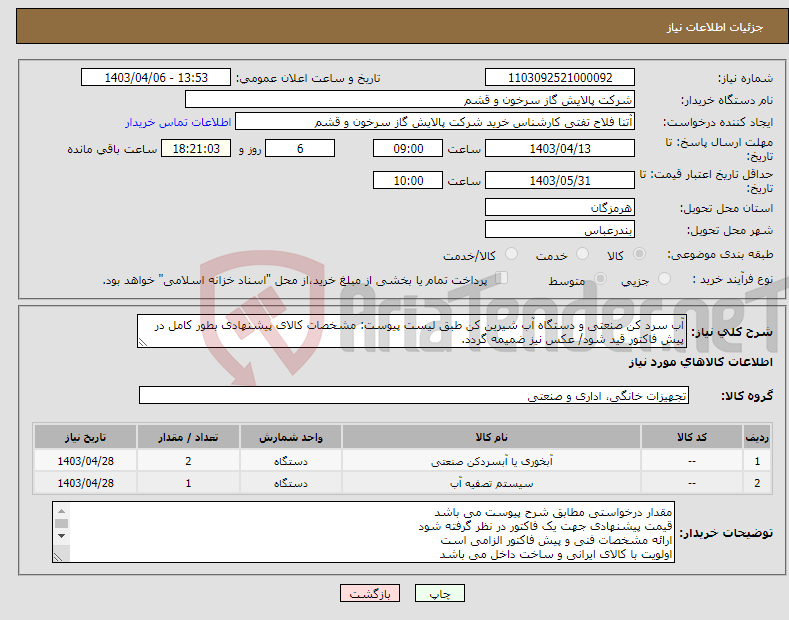Click scroll down arrow in buyer notes
Viewport: 789px width, 620px height.
coord(61,536)
